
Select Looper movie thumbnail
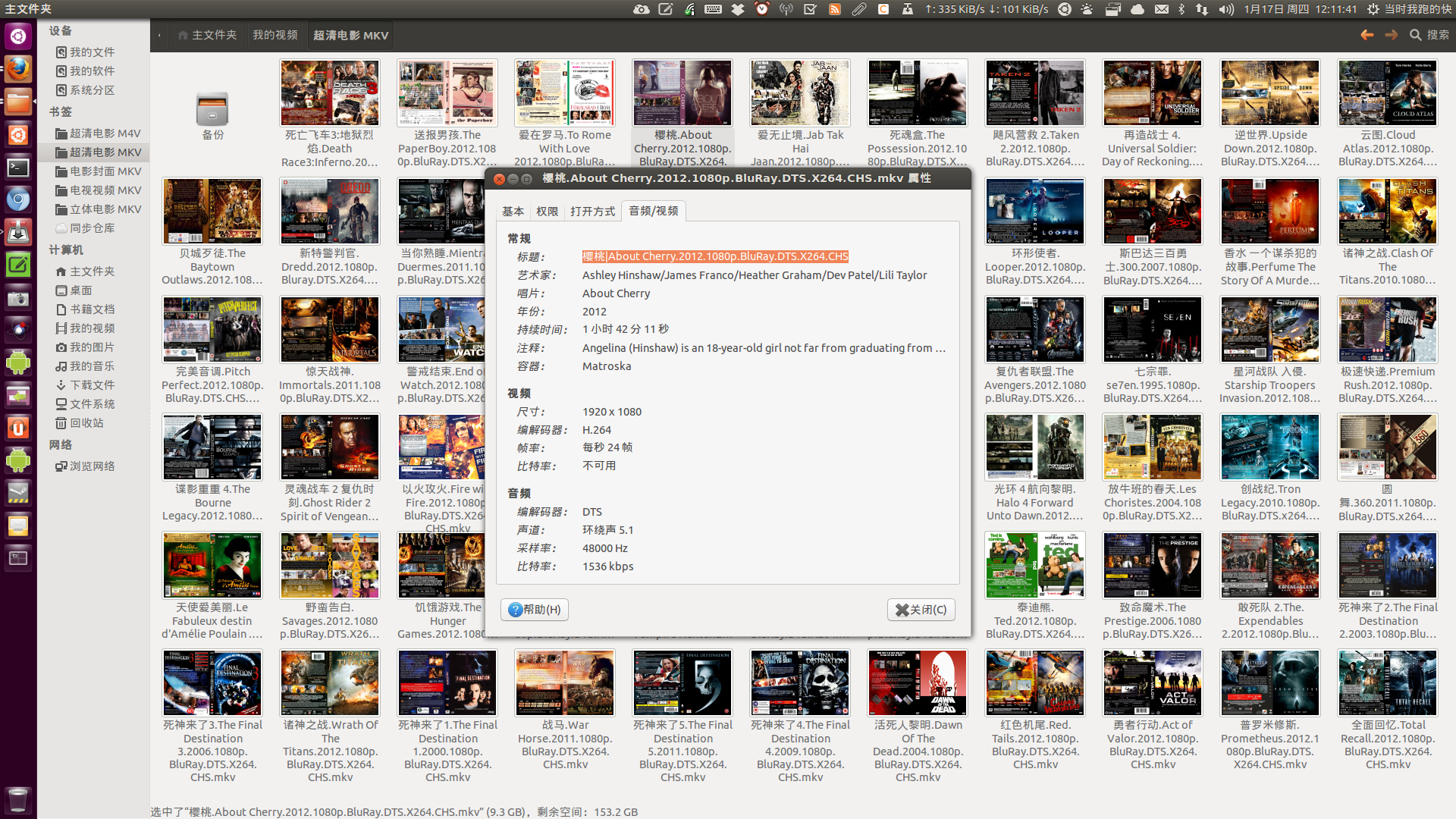(1035, 212)
